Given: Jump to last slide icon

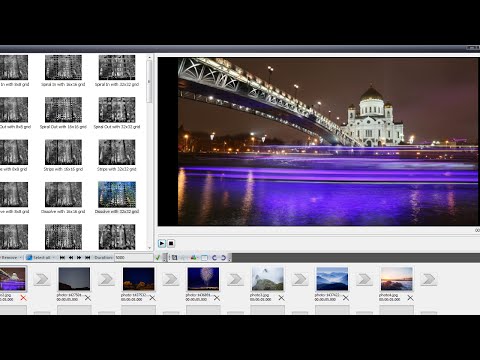Looking at the screenshot, I should click(x=87, y=257).
